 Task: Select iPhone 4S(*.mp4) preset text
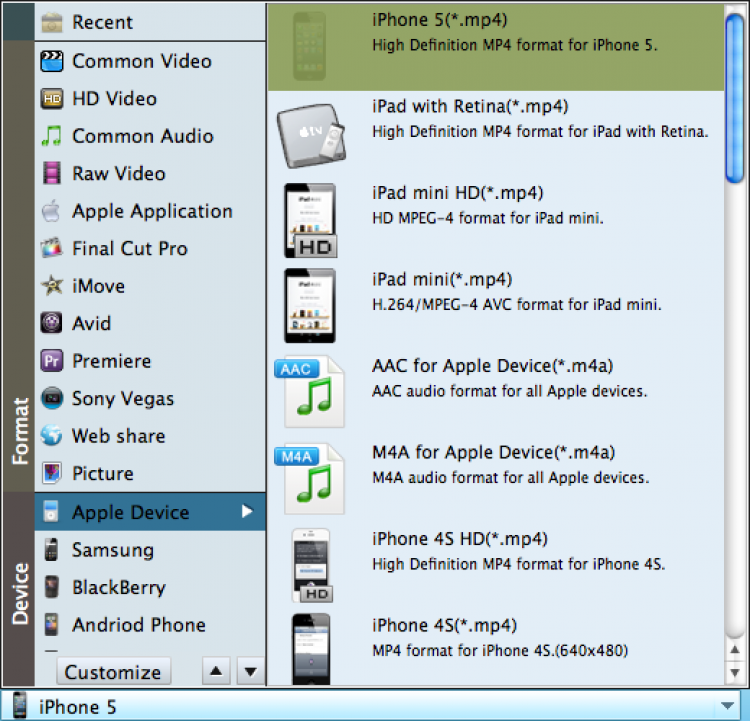(444, 626)
